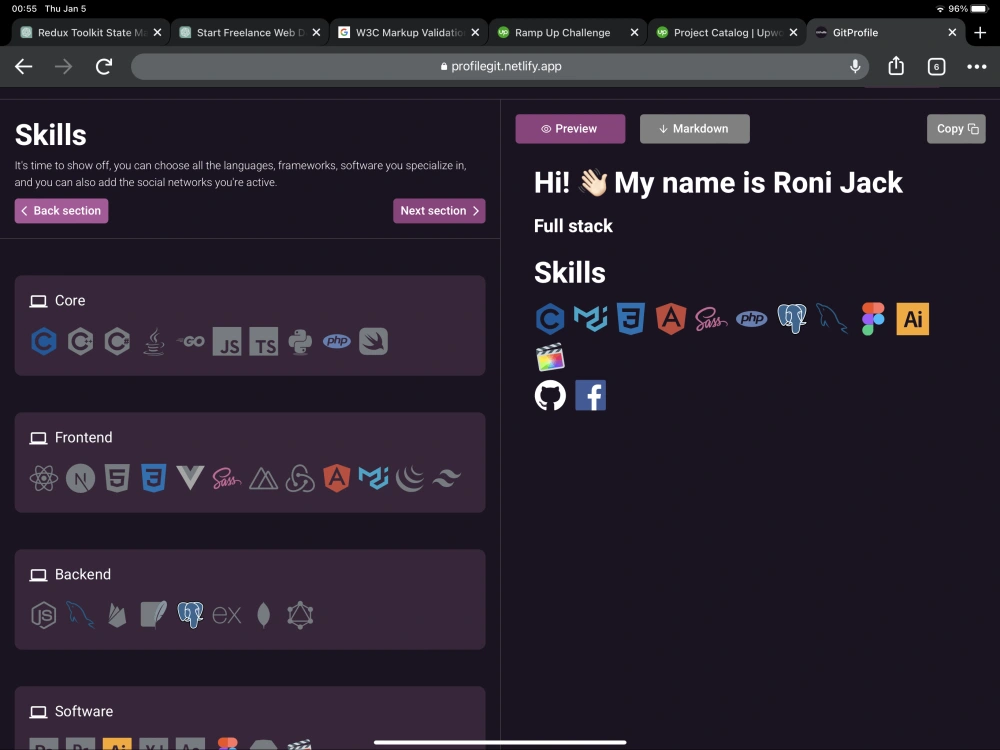Copy the generated profile
Image resolution: width=1000 pixels, height=750 pixels.
[x=956, y=129]
